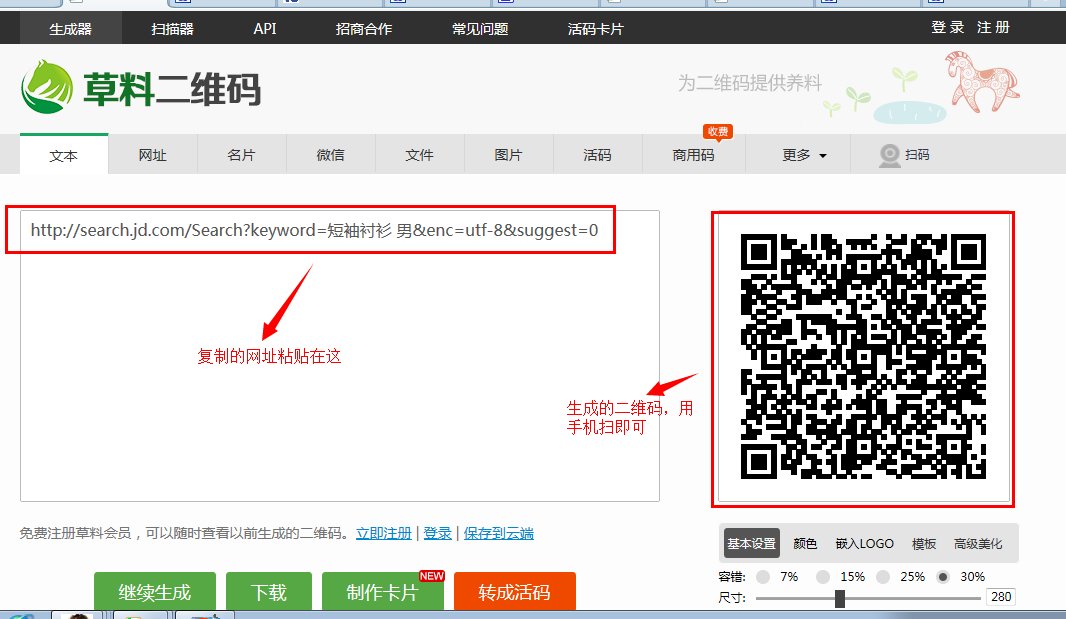The height and width of the screenshot is (619, 1066).
Task: Switch to the 微信 tab
Action: (331, 155)
